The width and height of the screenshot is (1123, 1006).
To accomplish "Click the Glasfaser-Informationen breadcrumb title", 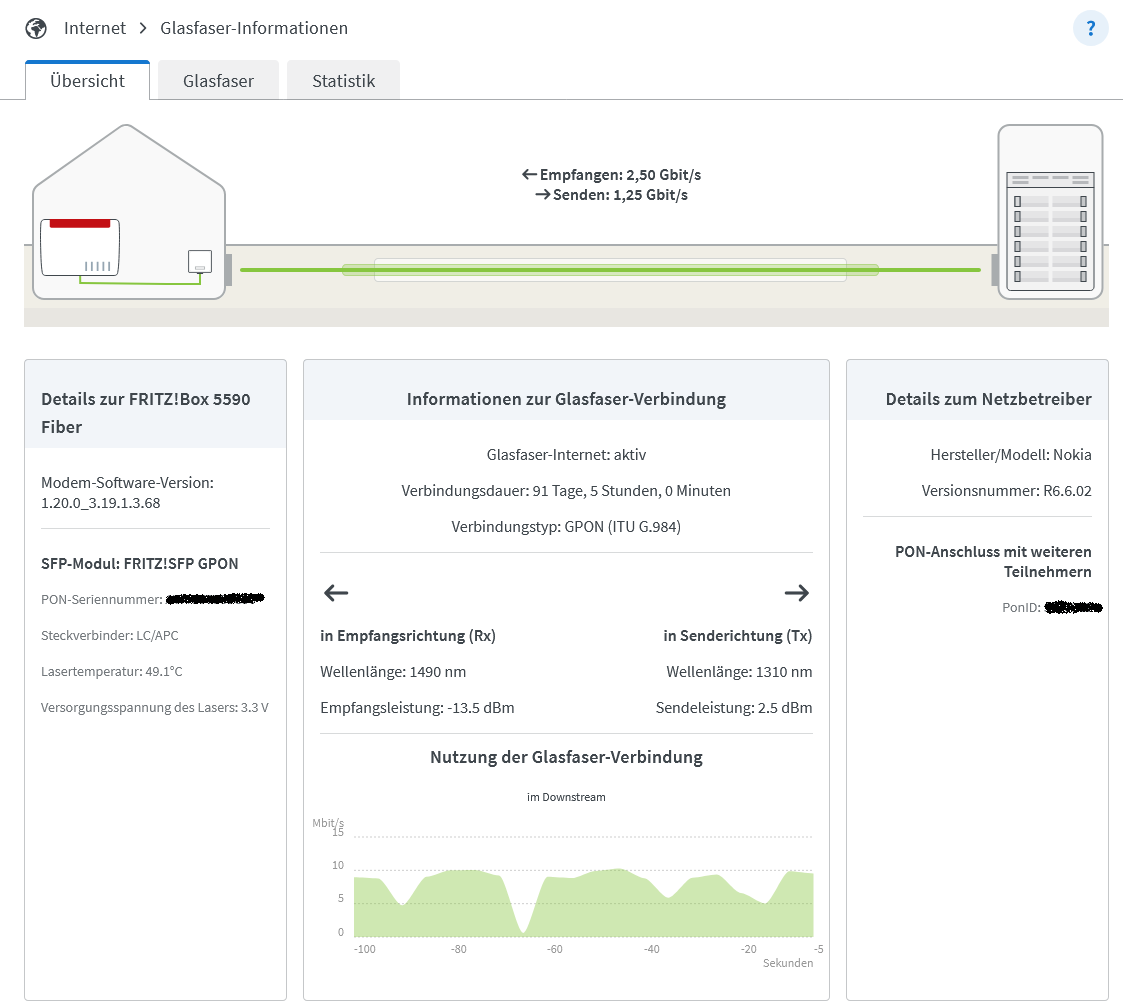I will pyautogui.click(x=254, y=28).
